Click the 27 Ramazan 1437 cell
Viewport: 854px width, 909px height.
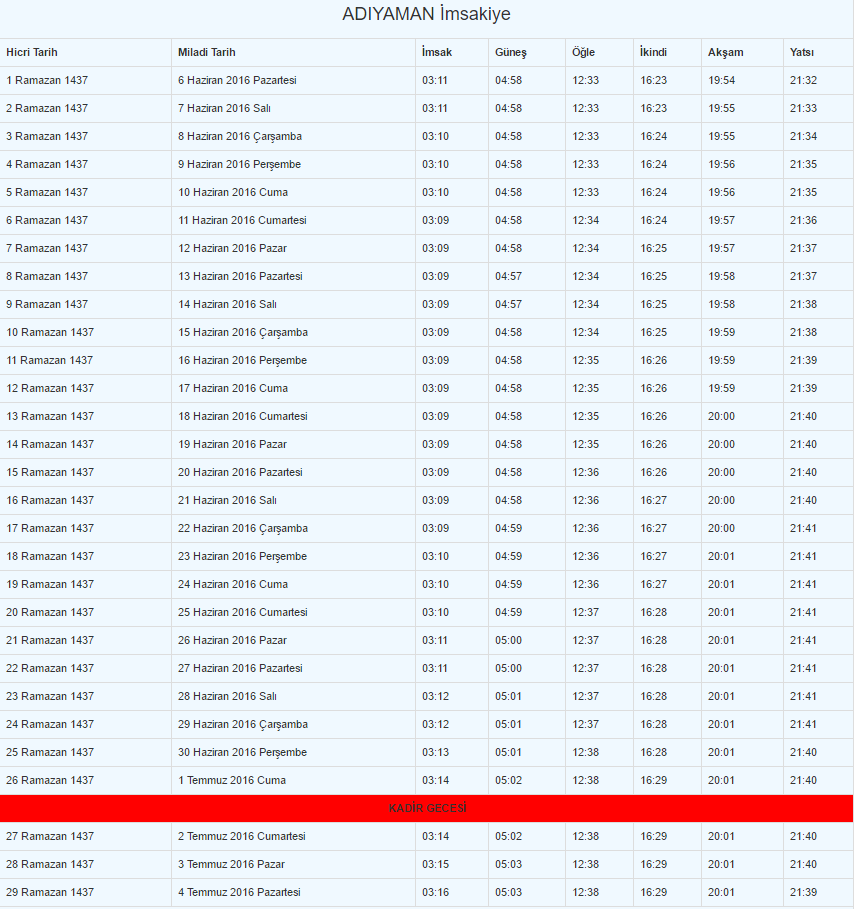pos(50,837)
